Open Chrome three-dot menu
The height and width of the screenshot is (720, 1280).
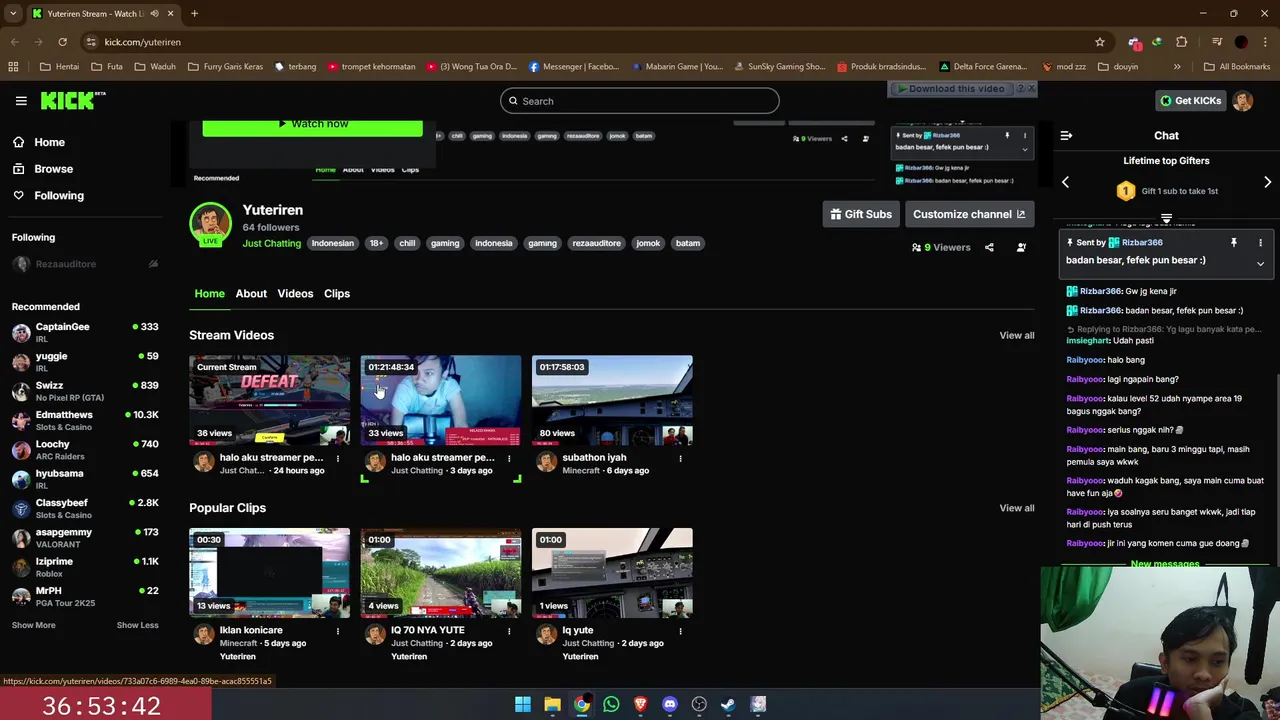pos(1266,42)
